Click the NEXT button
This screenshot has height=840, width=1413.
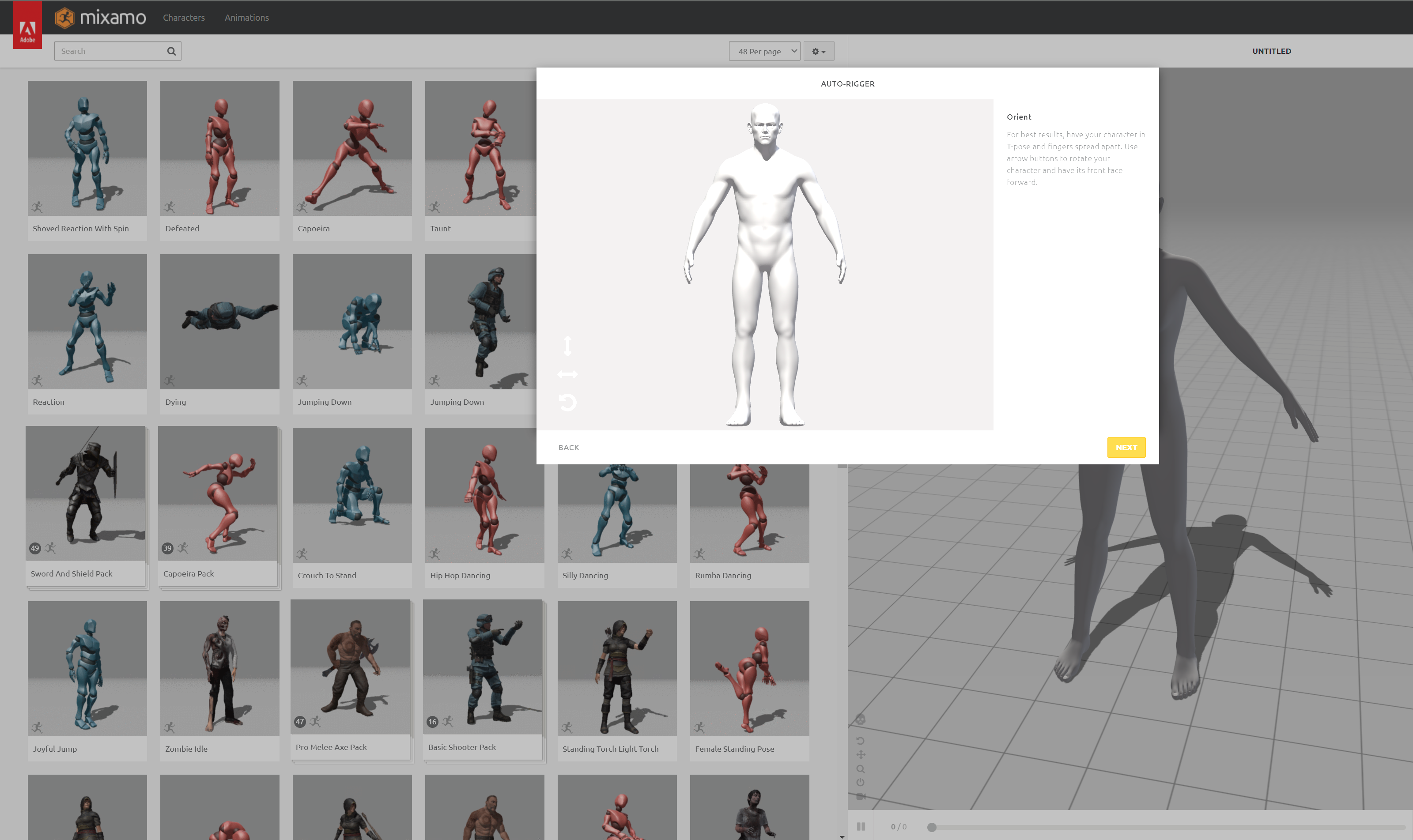1126,447
